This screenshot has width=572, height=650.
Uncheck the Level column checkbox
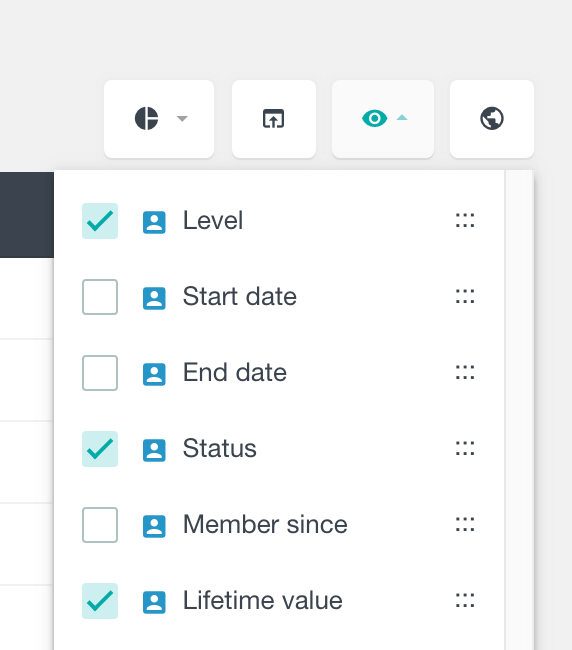[100, 221]
